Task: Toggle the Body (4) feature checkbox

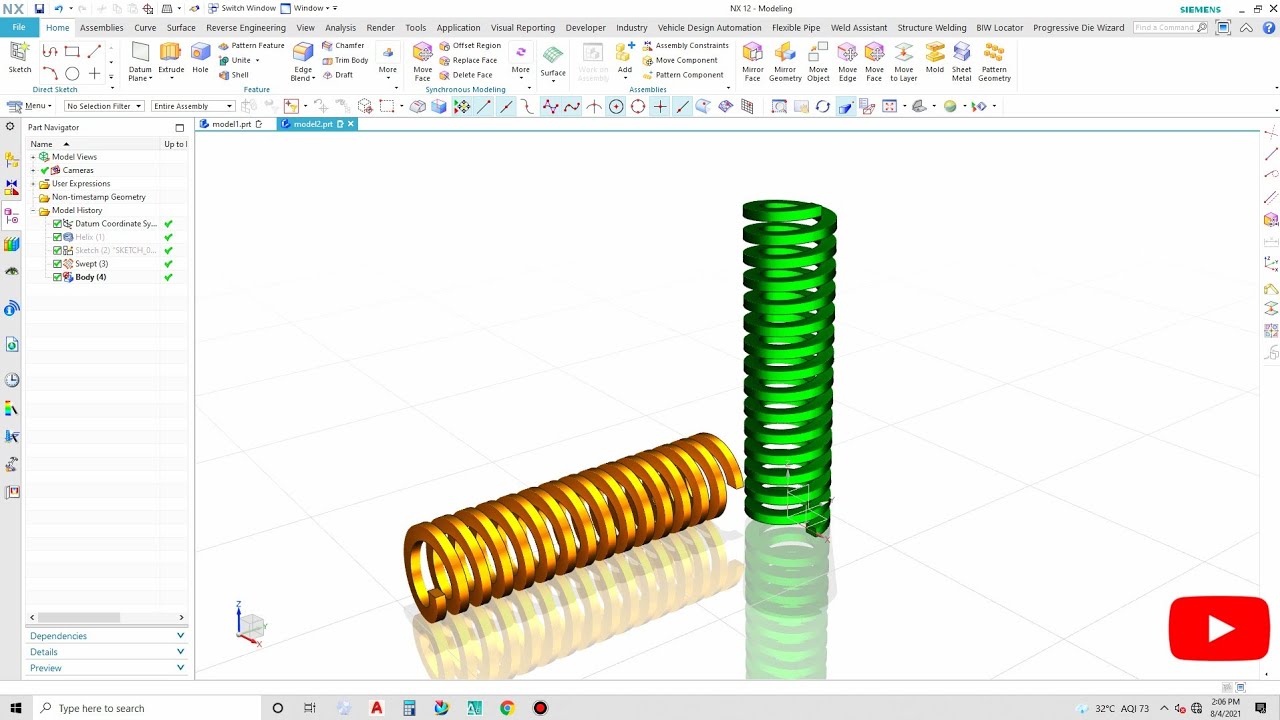Action: (57, 277)
